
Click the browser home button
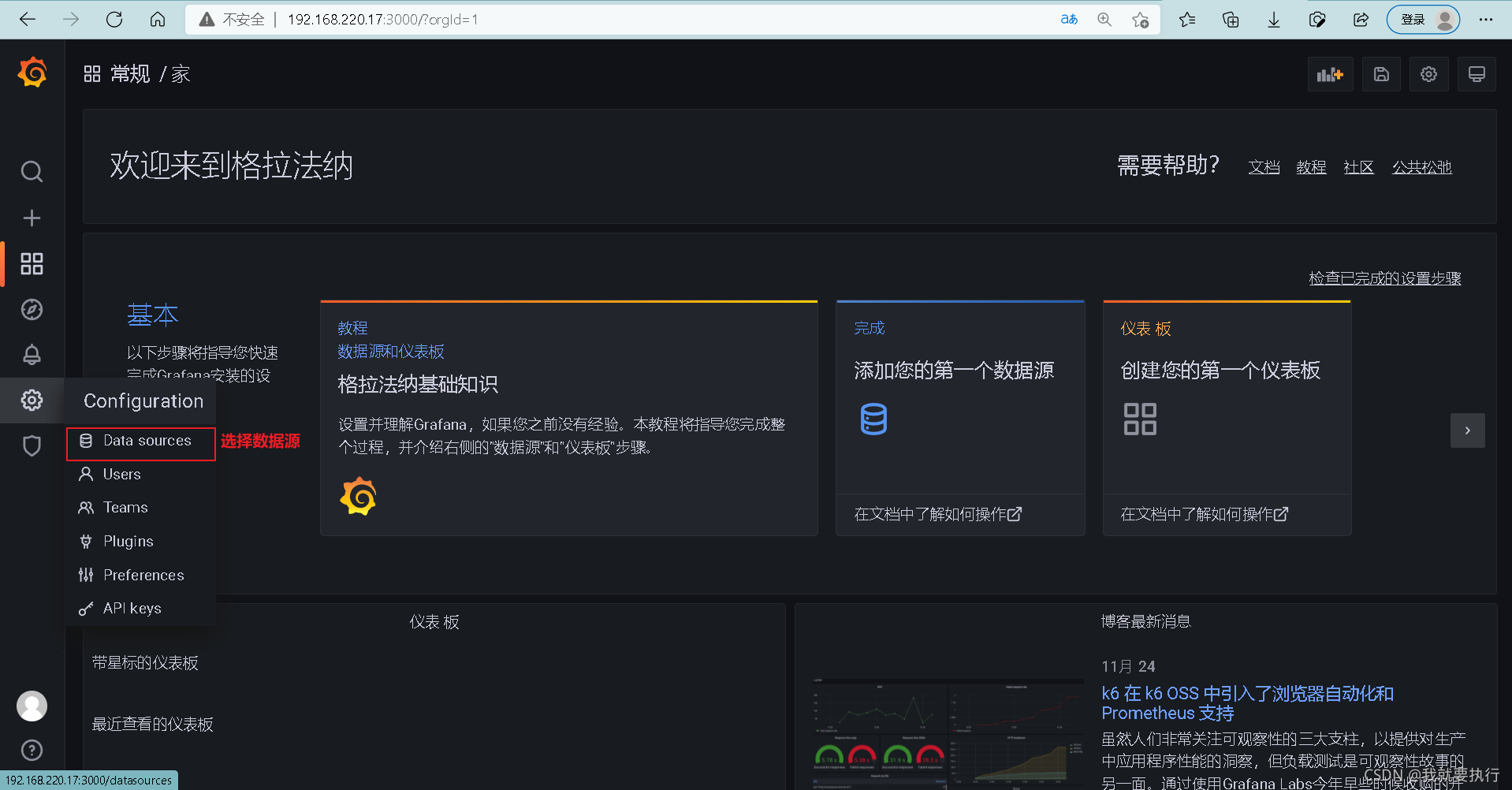[158, 20]
